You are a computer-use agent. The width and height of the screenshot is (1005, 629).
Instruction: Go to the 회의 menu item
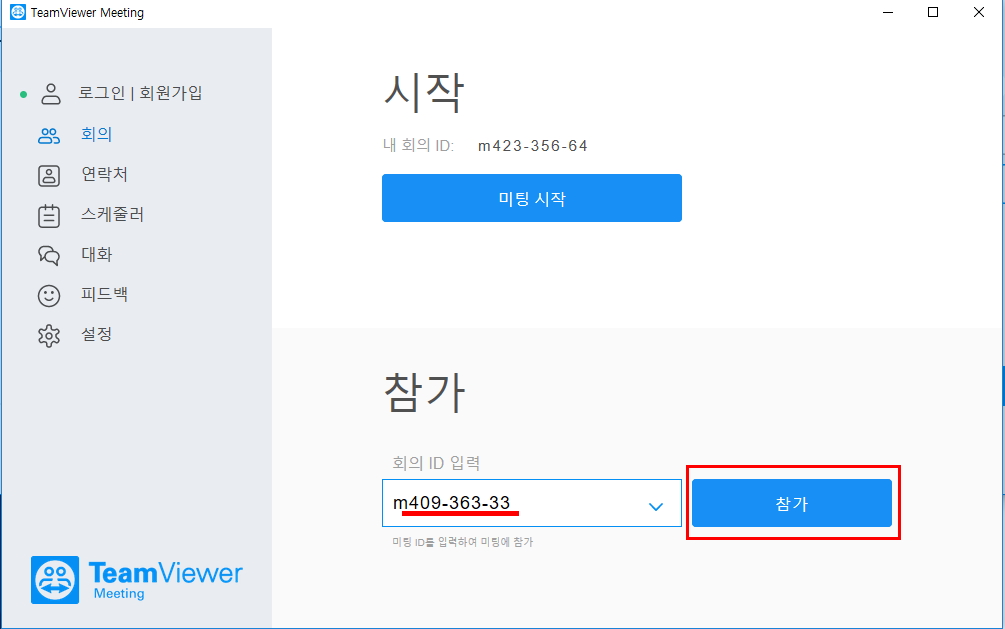(97, 134)
